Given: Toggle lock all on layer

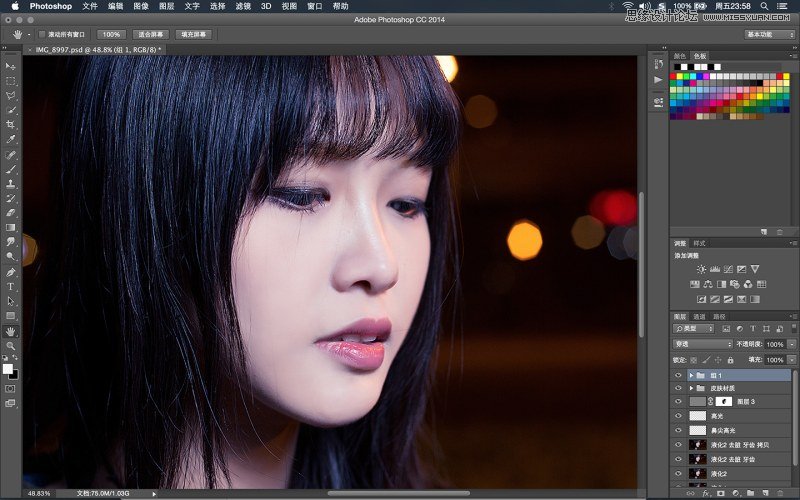Looking at the screenshot, I should pos(731,360).
